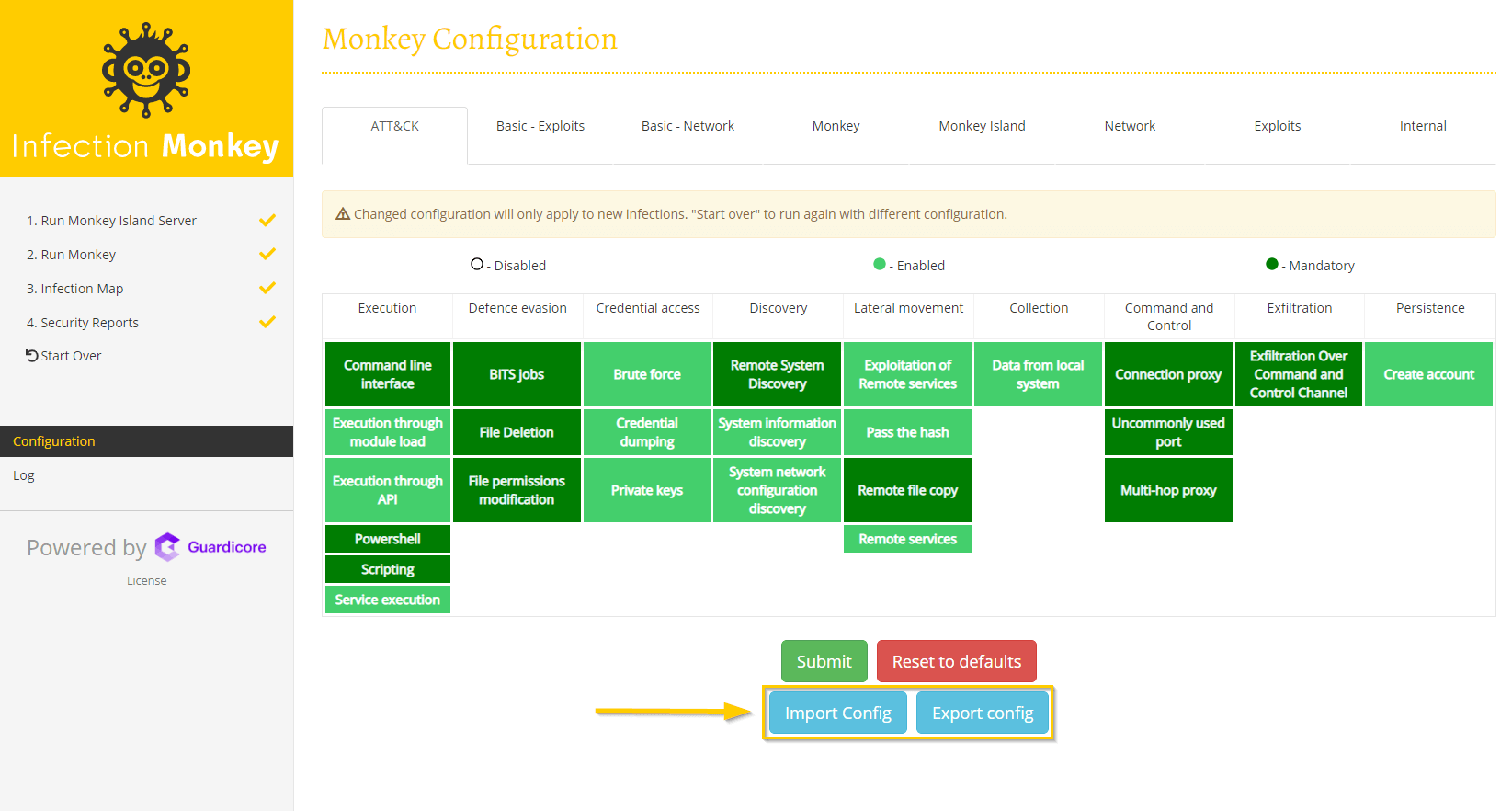Click checkmark next to Run Monkey Island Server
Screen dimensions: 1512x811
[x=267, y=221]
